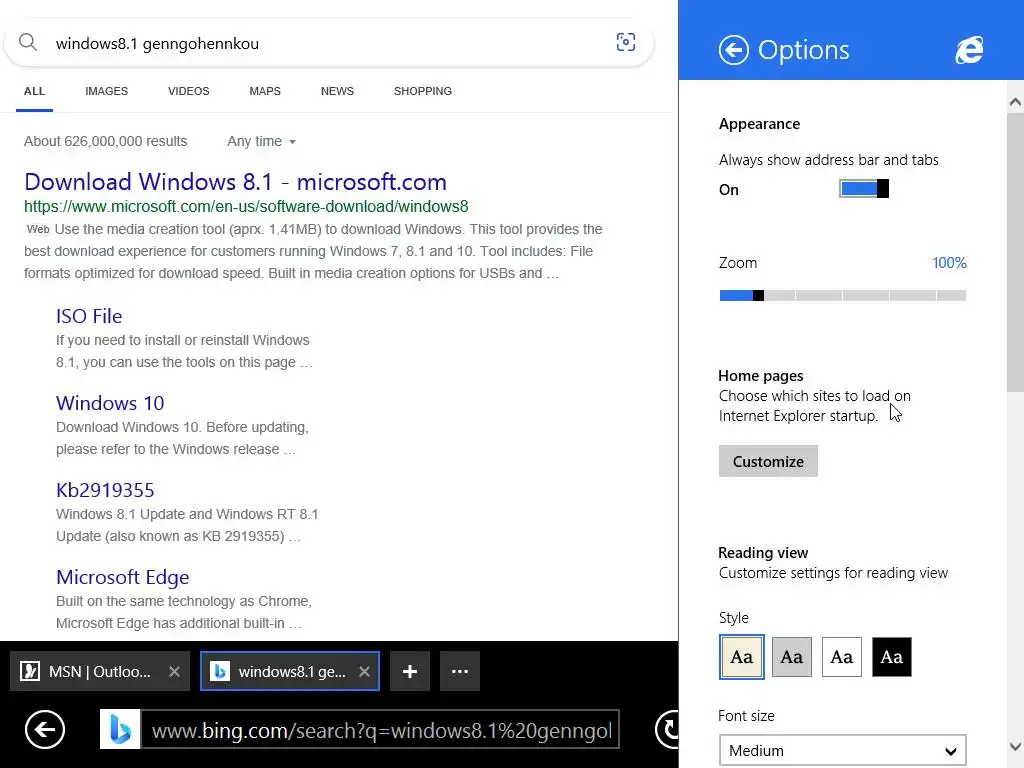Select the gray reading view style
1024x768 pixels.
pyautogui.click(x=792, y=656)
